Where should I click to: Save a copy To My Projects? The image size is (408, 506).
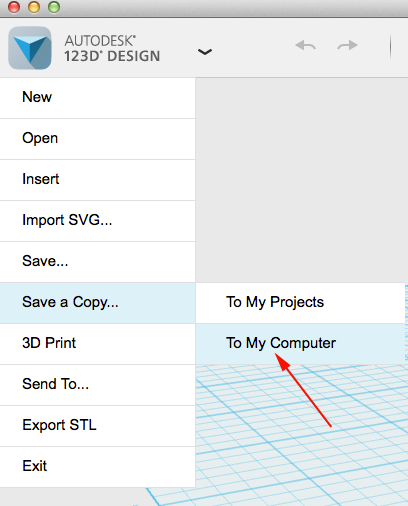tap(300, 303)
